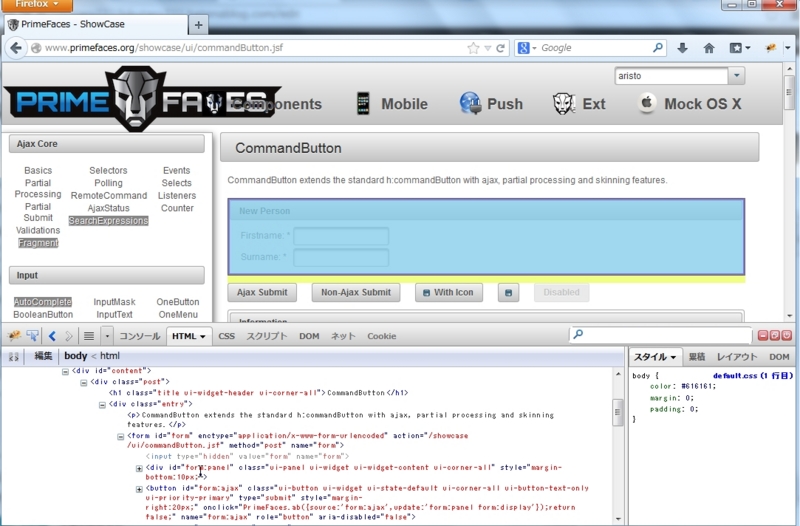Reload the page with the refresh icon
800x526 pixels.
[x=501, y=48]
